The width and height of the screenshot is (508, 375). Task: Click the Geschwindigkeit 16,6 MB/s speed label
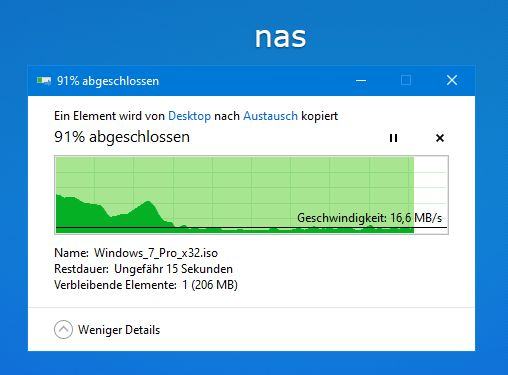(x=369, y=218)
